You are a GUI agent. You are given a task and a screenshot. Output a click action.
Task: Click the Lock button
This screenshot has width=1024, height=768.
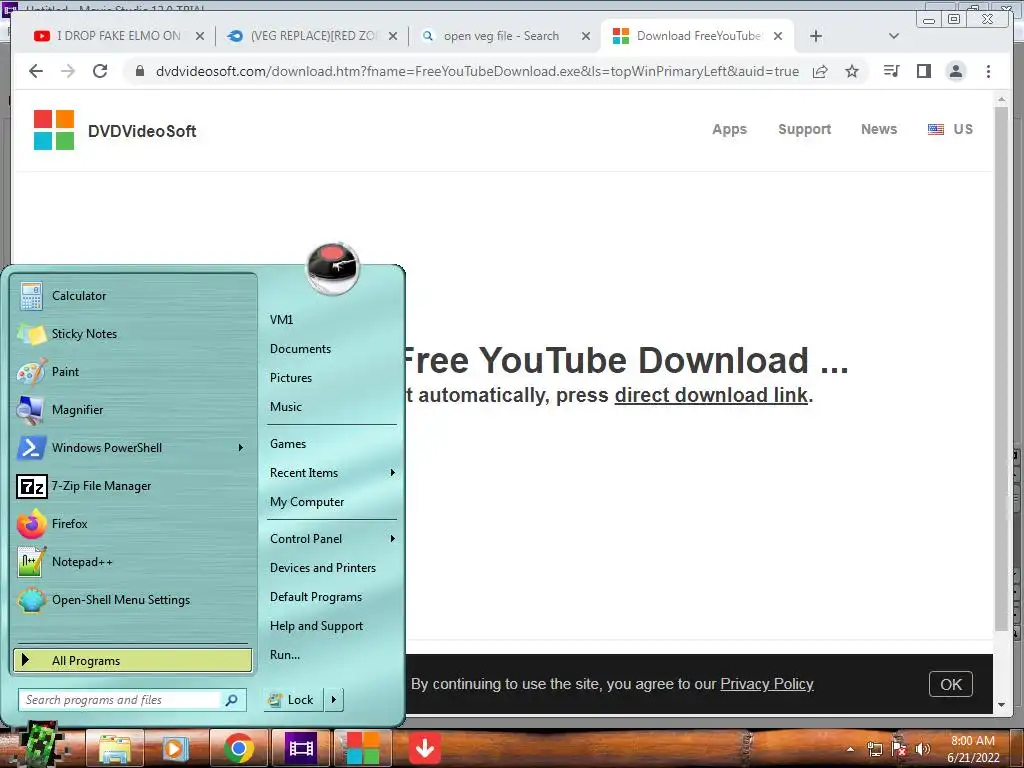point(295,700)
